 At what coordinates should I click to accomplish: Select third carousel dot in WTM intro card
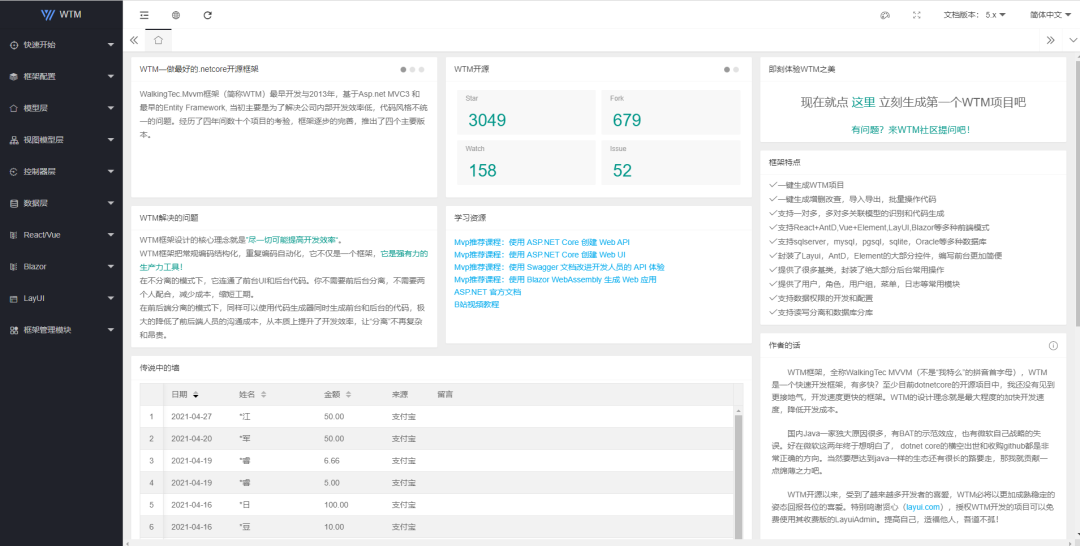[422, 70]
